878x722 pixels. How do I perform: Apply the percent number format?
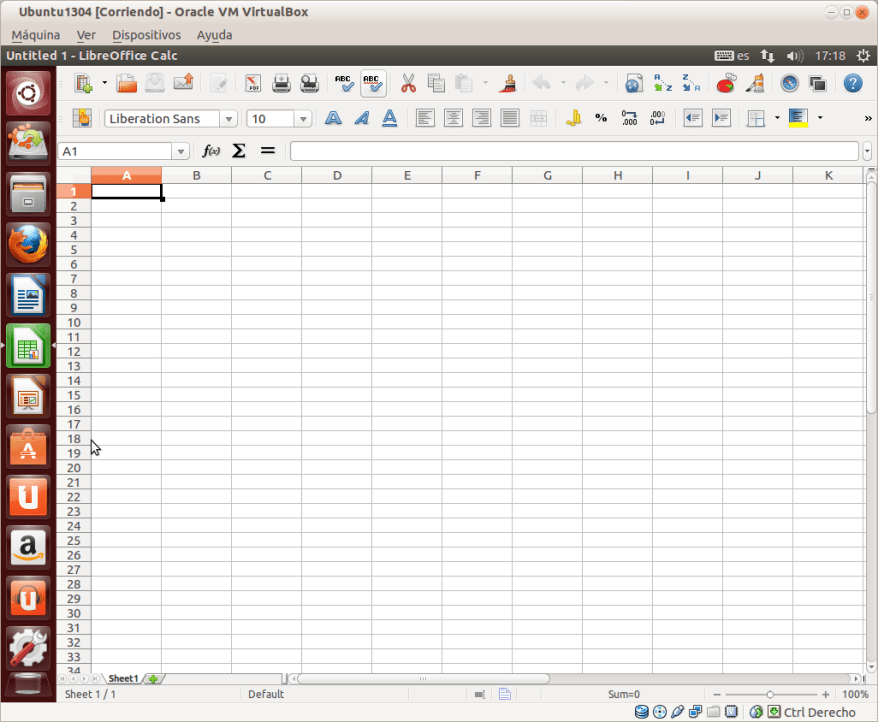(x=601, y=118)
